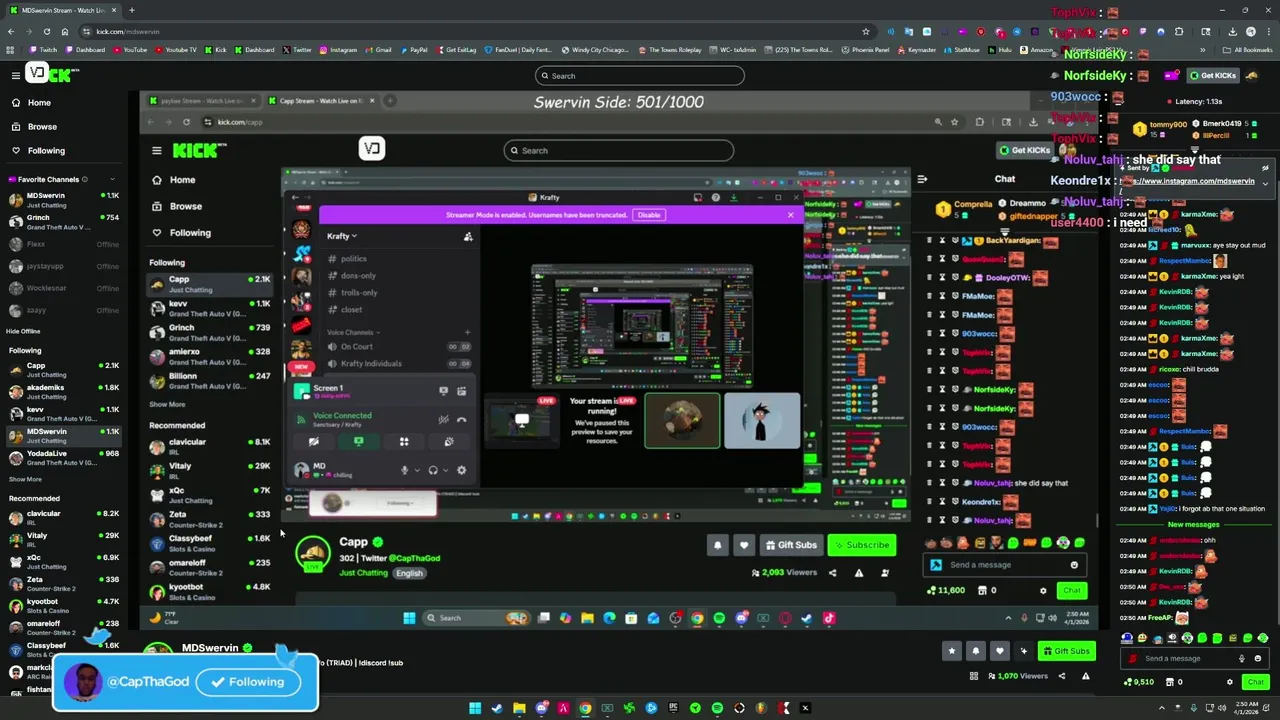Click the browser home icon
Viewport: 1280px width, 720px height.
[64, 31]
